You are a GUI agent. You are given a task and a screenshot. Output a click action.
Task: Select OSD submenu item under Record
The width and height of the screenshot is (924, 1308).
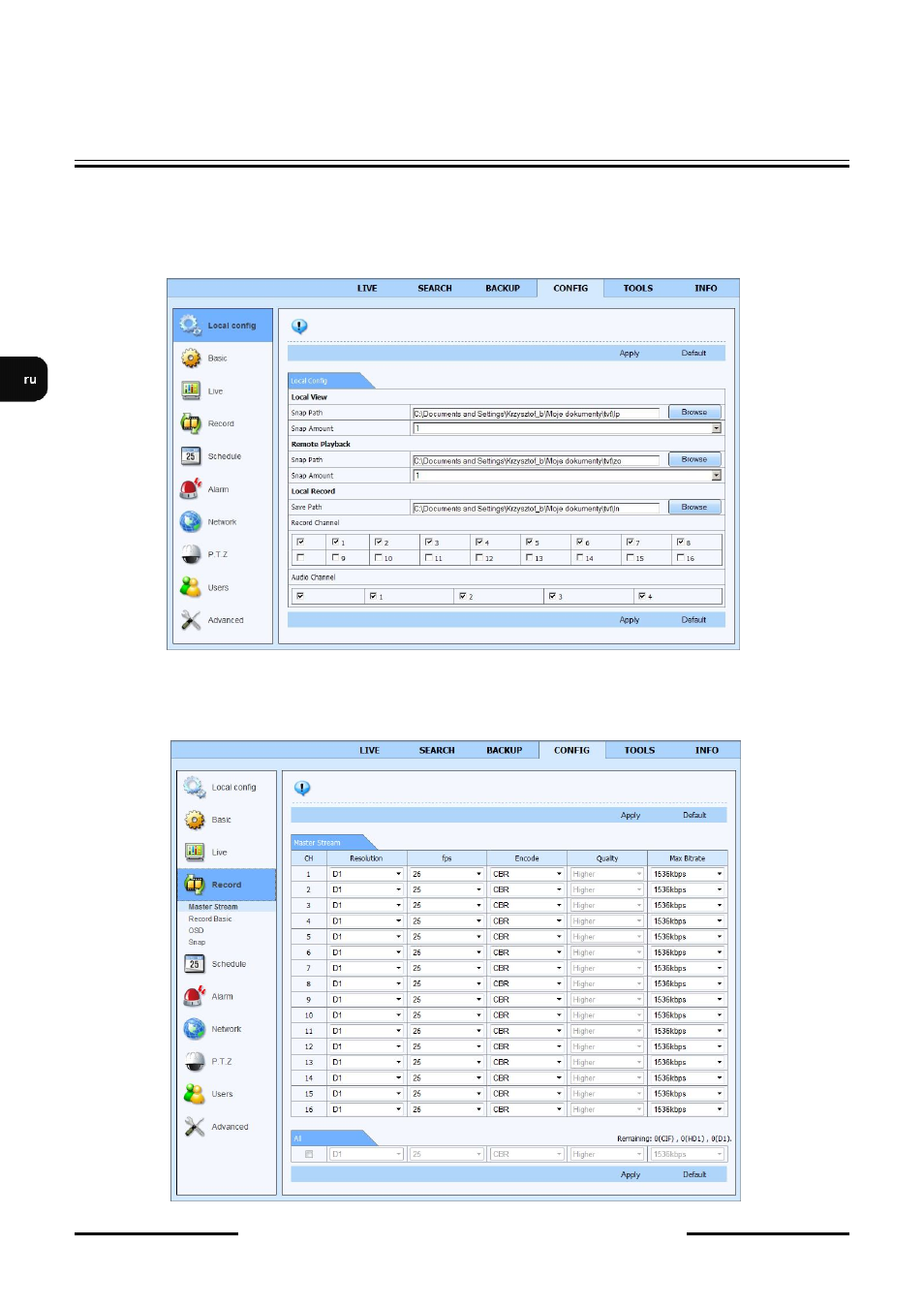coord(196,930)
